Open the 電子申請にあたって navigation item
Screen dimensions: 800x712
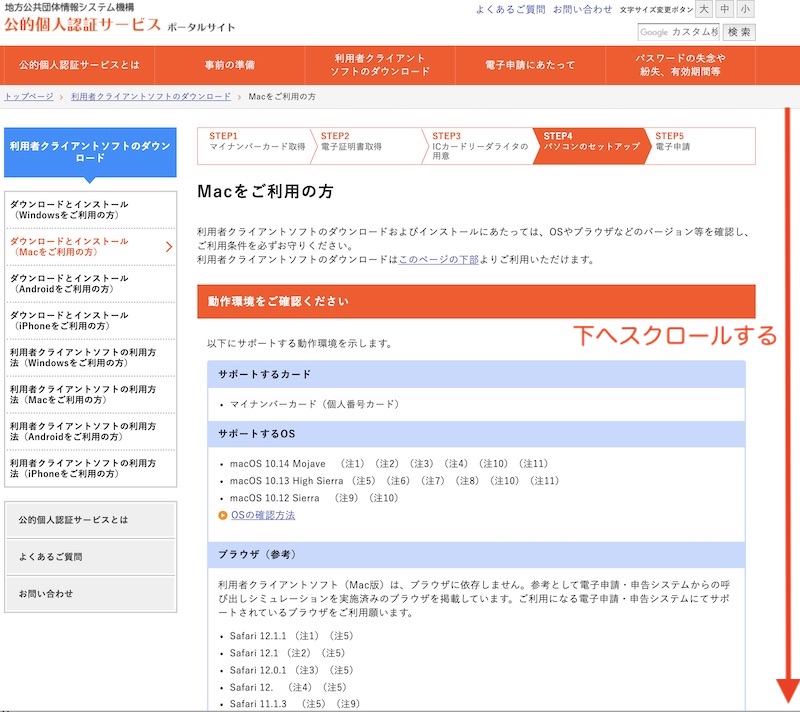point(530,65)
